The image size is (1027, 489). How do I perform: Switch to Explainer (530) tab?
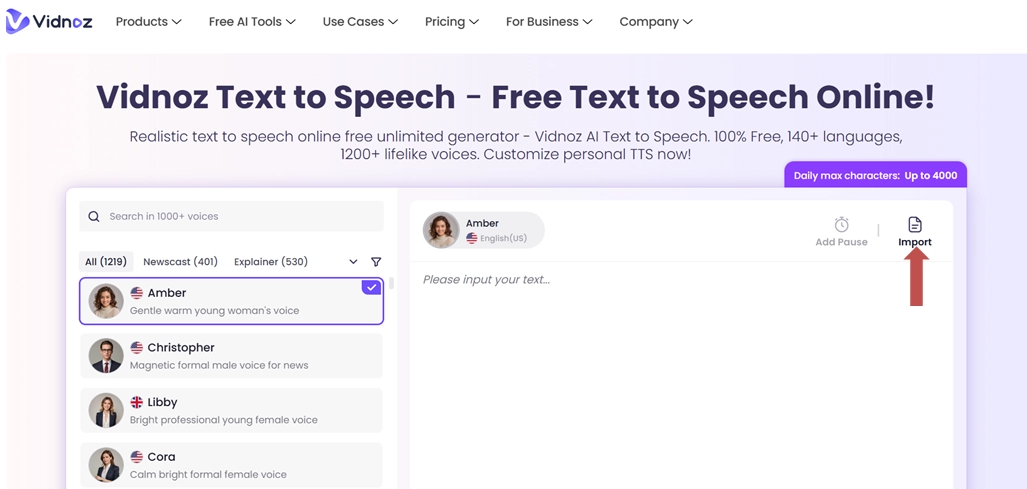click(271, 262)
